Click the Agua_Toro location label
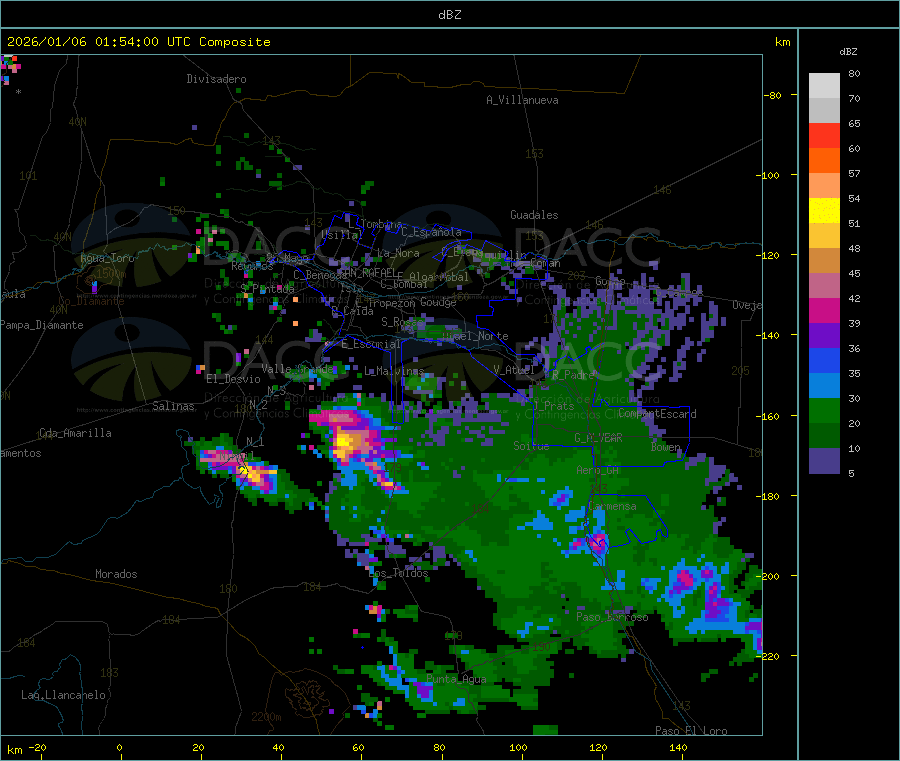Viewport: 900px width, 761px height. click(107, 258)
